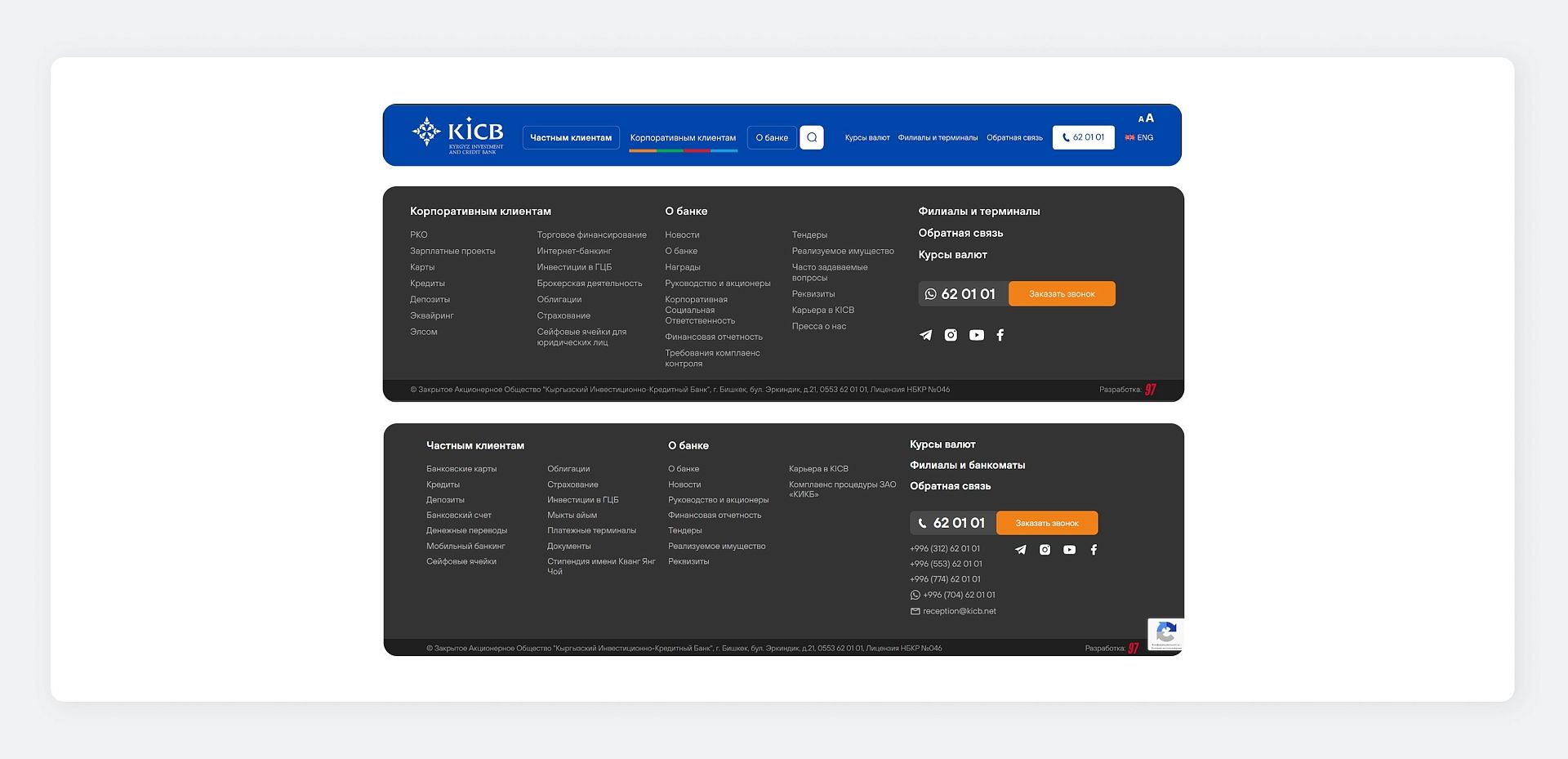Switch language to ENG
The image size is (1568, 759).
[1140, 138]
